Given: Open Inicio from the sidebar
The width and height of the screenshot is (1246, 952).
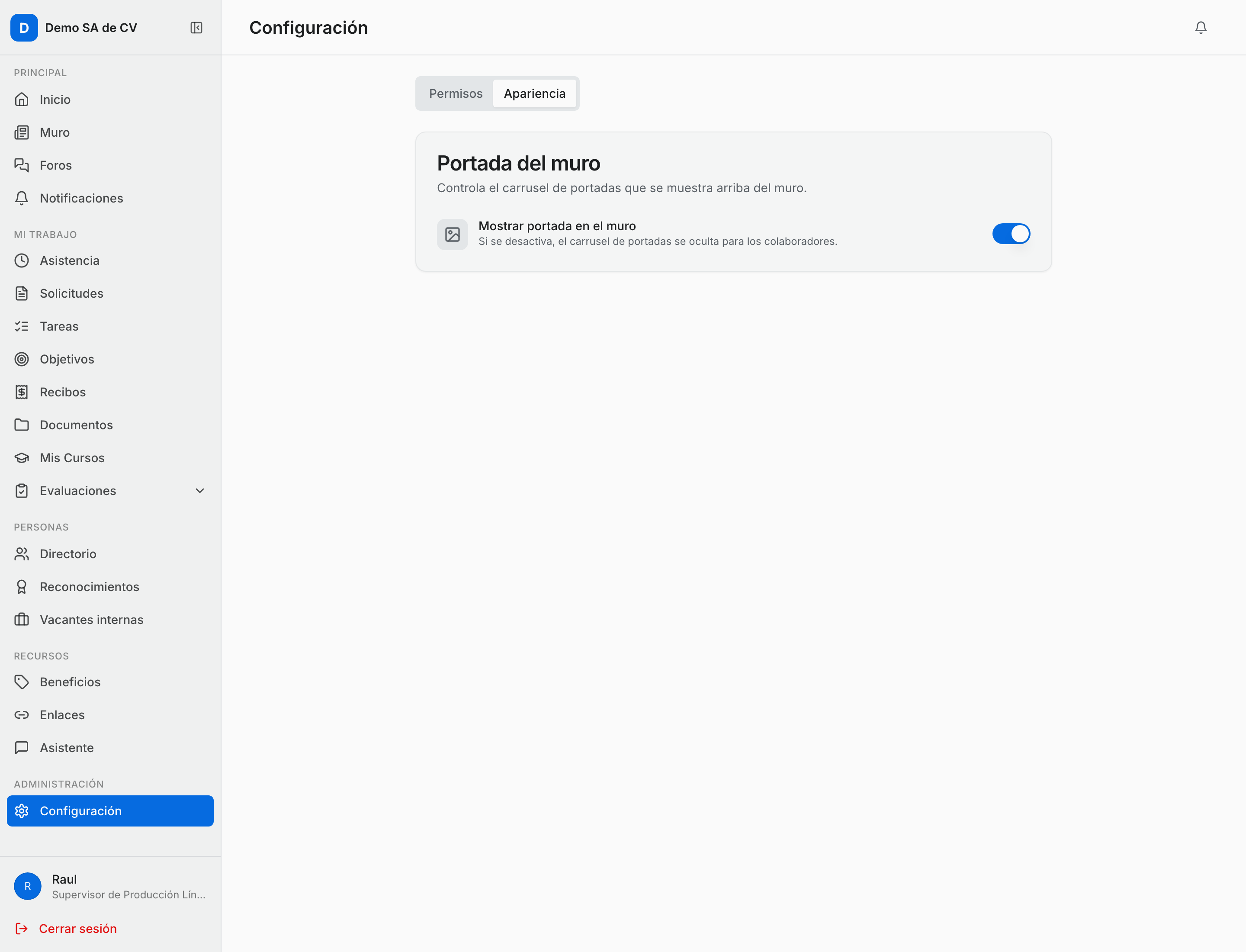Looking at the screenshot, I should coord(110,100).
